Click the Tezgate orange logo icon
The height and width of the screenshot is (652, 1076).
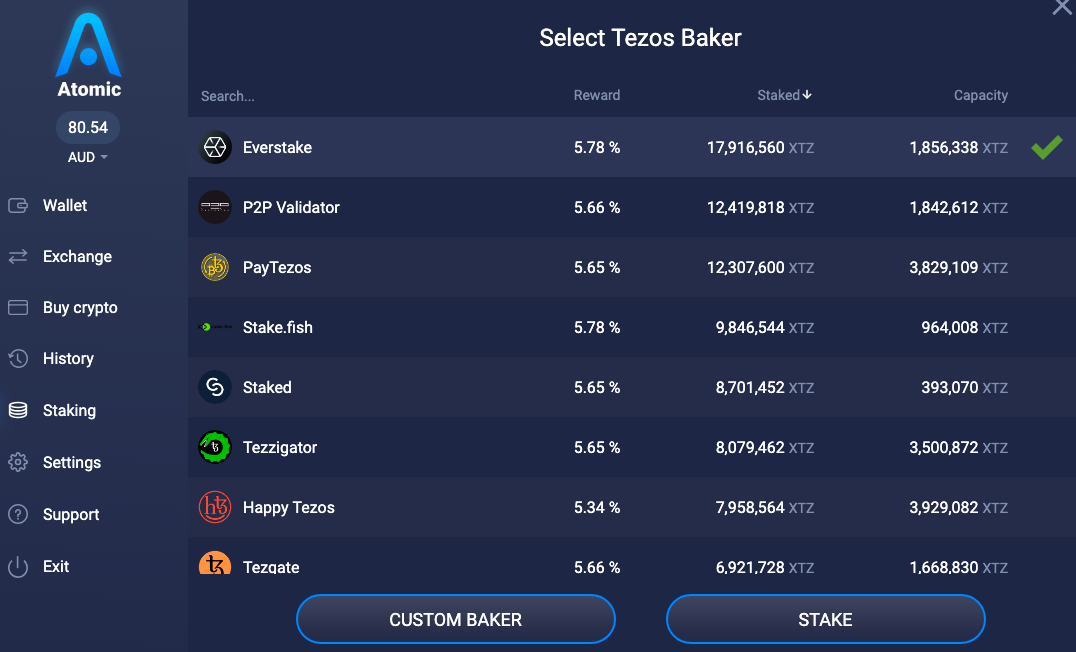215,563
